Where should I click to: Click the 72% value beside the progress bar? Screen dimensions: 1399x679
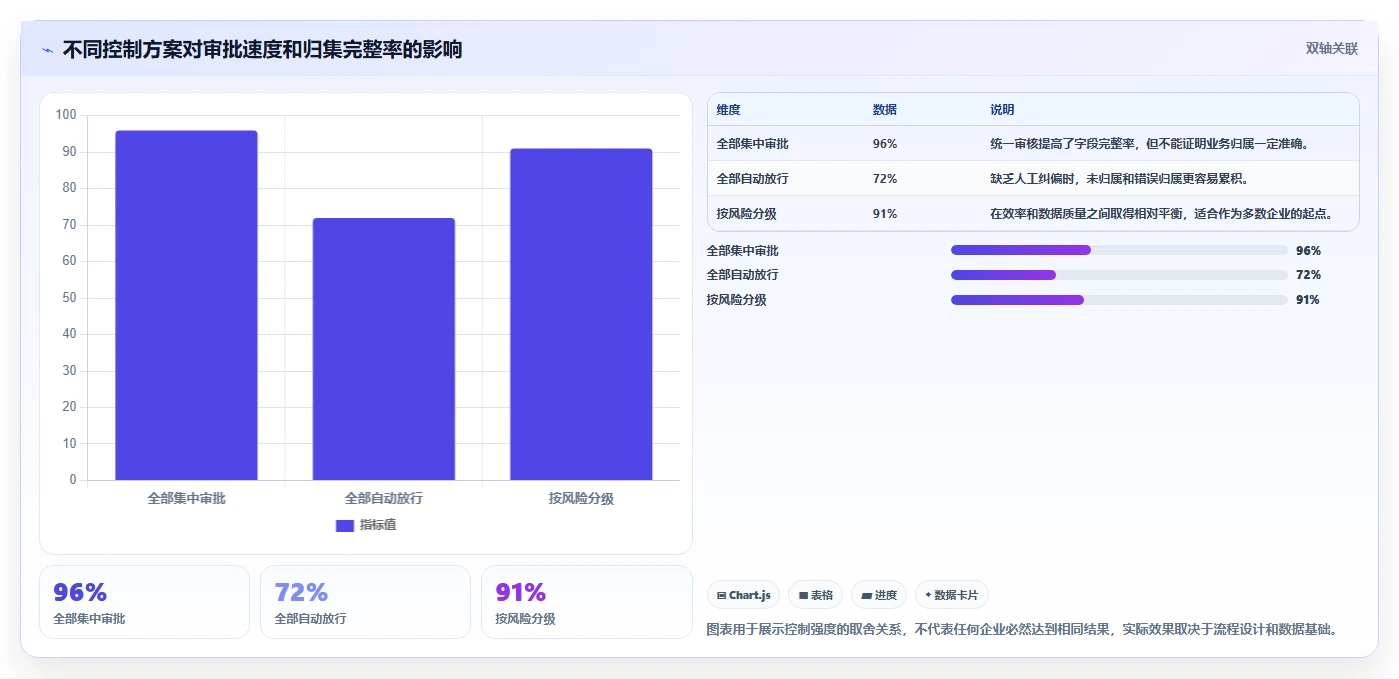point(1308,275)
